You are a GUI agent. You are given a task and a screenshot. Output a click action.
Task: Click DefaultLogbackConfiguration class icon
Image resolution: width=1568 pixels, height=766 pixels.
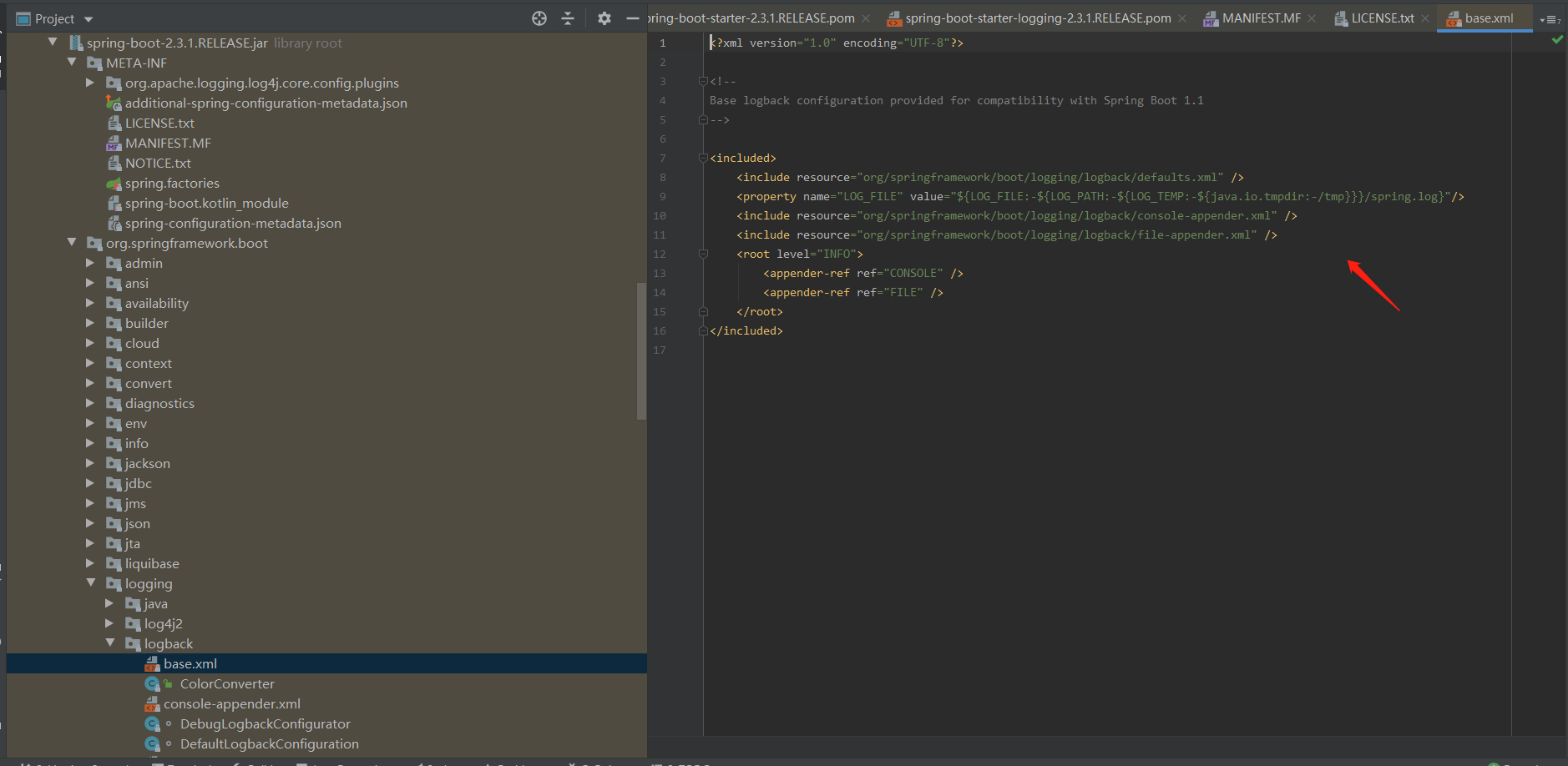152,743
